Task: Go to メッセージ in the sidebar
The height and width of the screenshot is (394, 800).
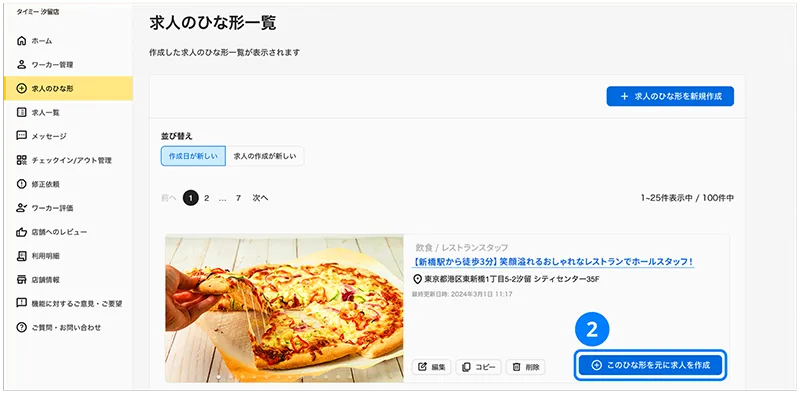Action: [68, 136]
